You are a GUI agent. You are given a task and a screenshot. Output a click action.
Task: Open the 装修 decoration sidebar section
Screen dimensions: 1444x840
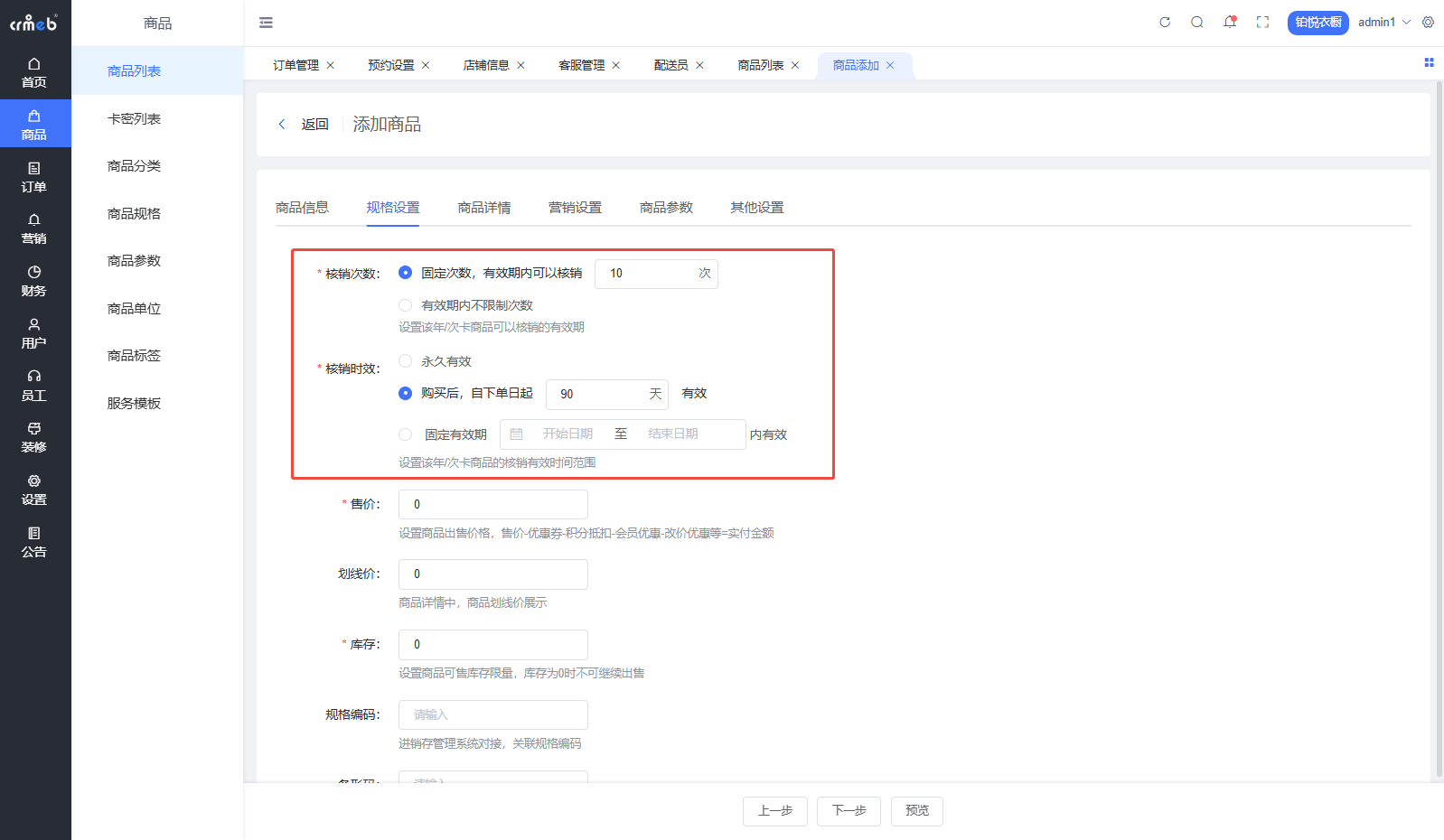[x=34, y=437]
